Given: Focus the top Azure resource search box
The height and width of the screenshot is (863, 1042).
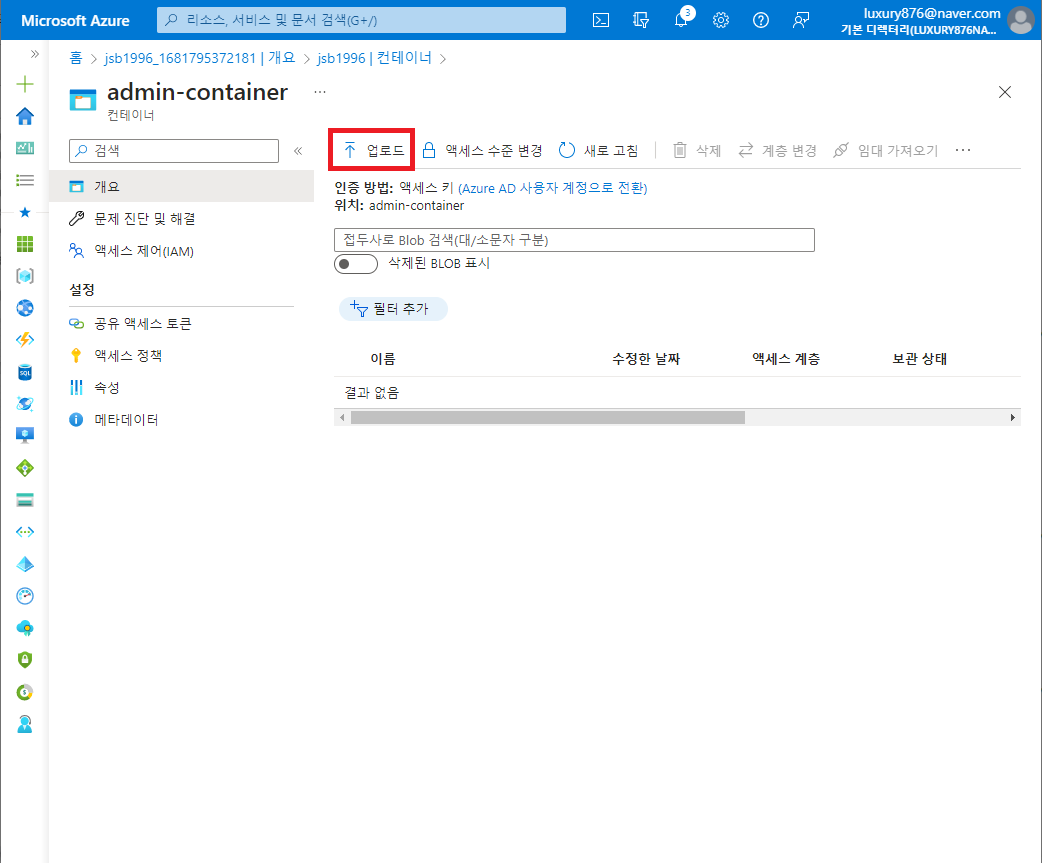Looking at the screenshot, I should 362,20.
